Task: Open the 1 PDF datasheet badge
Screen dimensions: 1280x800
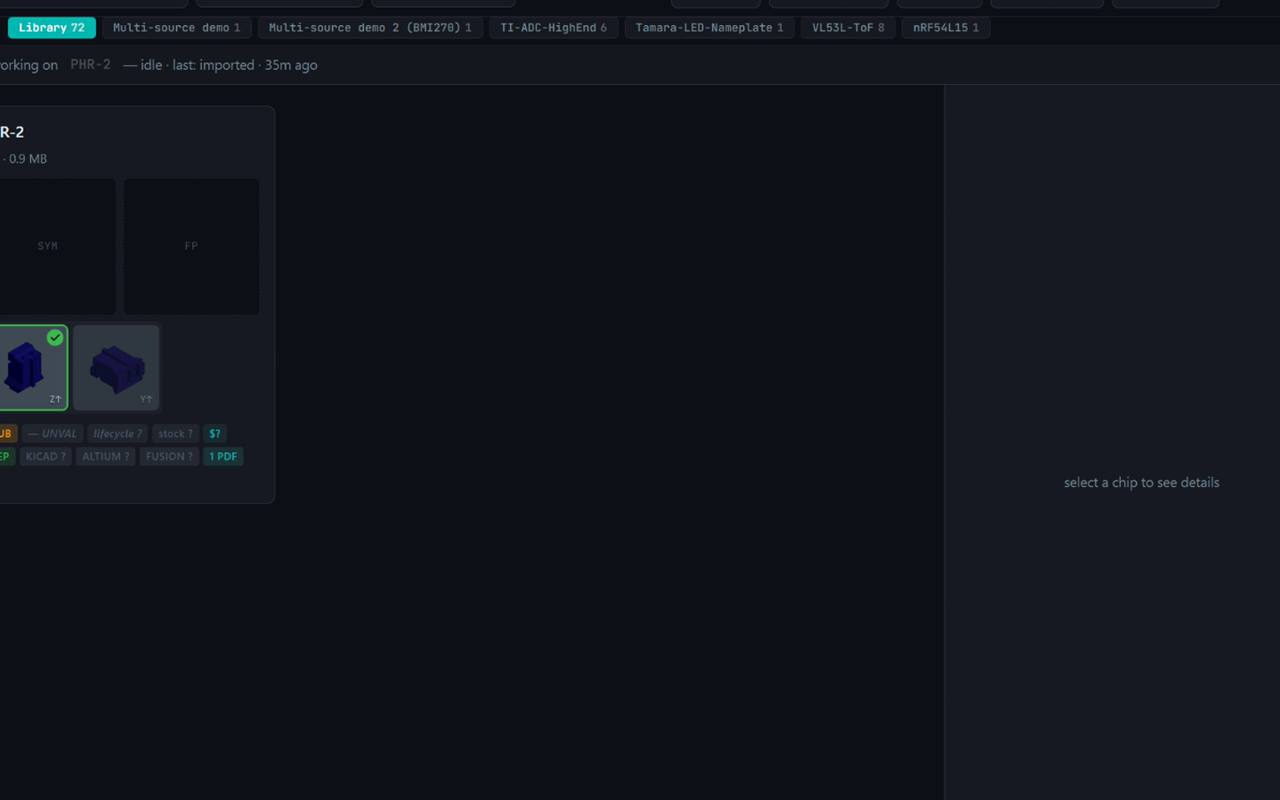Action: click(x=223, y=456)
